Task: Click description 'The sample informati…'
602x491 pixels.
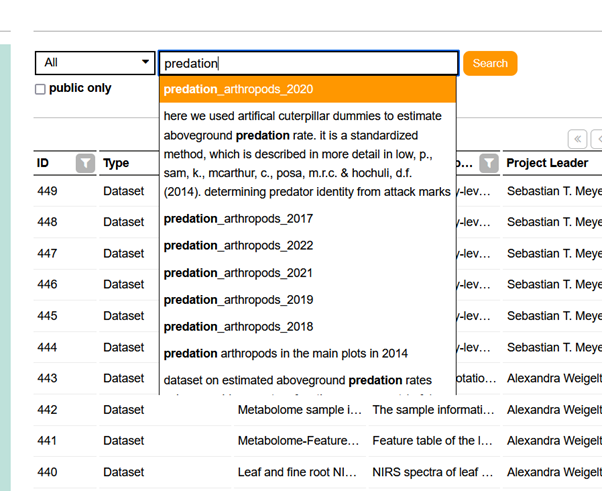Action: [433, 410]
